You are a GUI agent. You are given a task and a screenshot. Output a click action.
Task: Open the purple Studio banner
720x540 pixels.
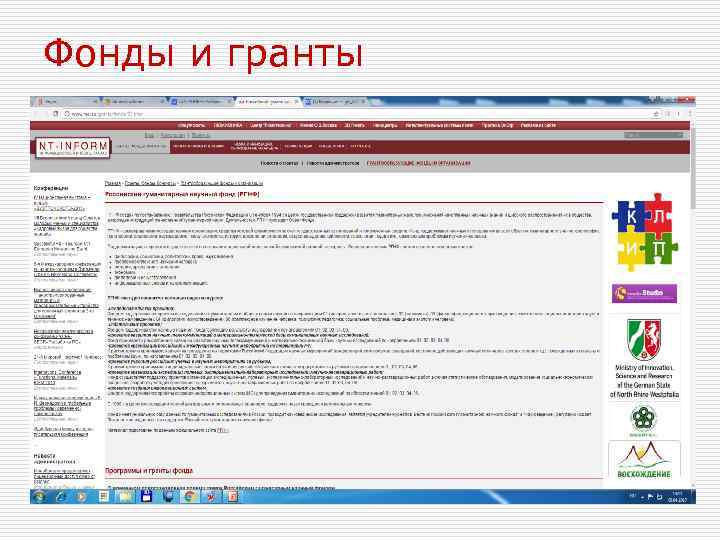tap(644, 293)
